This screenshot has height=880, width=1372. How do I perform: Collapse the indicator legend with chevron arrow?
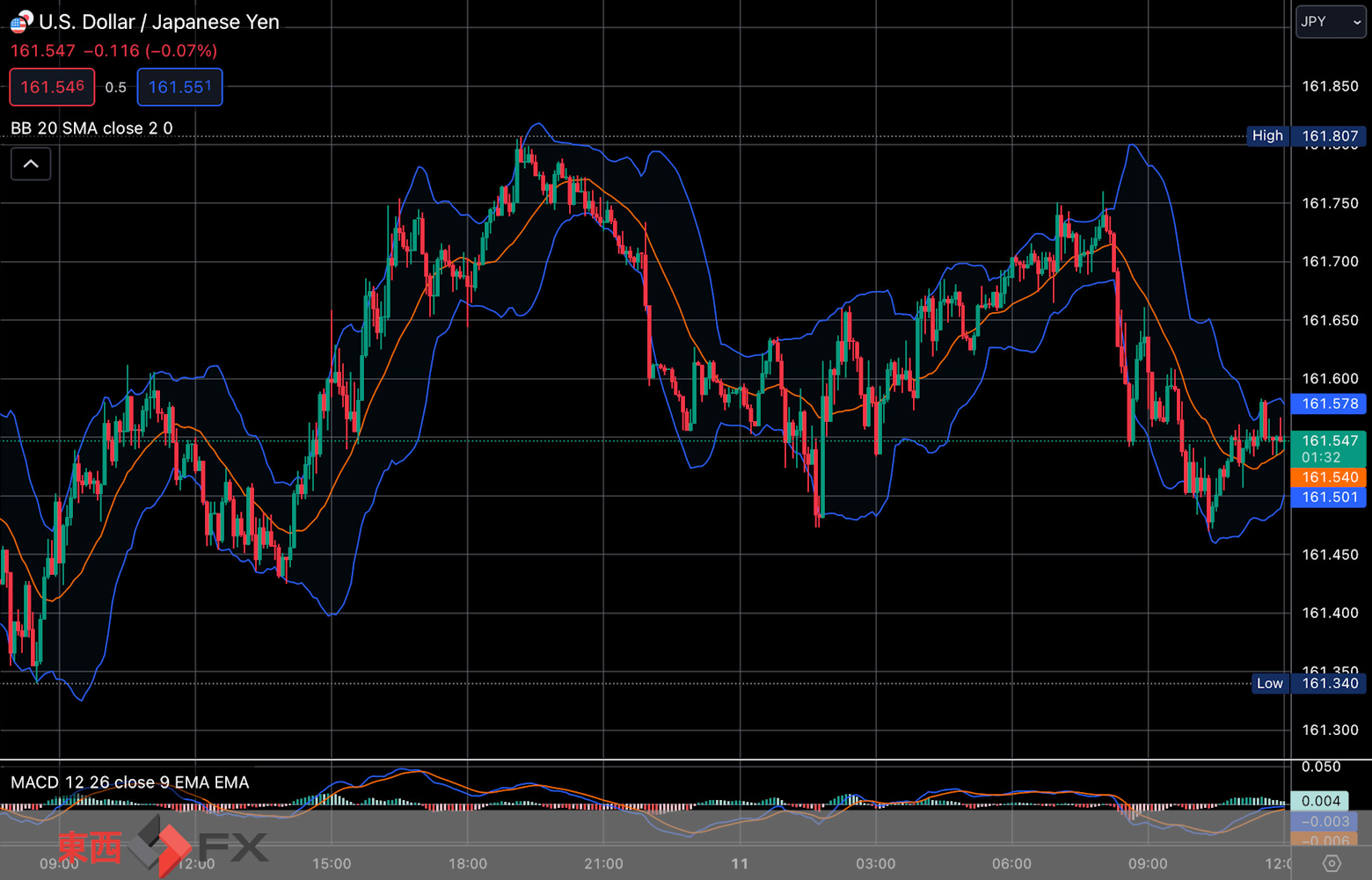pos(31,164)
